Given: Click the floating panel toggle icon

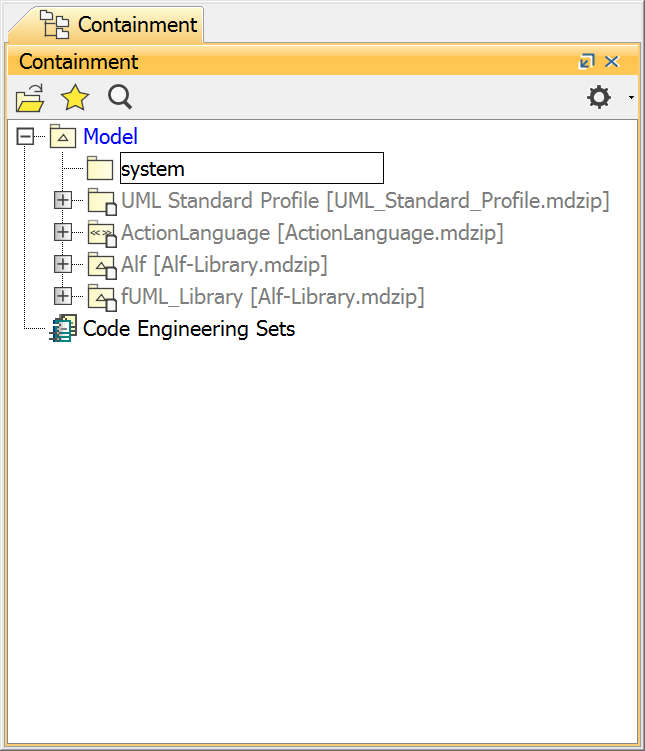Looking at the screenshot, I should [587, 62].
